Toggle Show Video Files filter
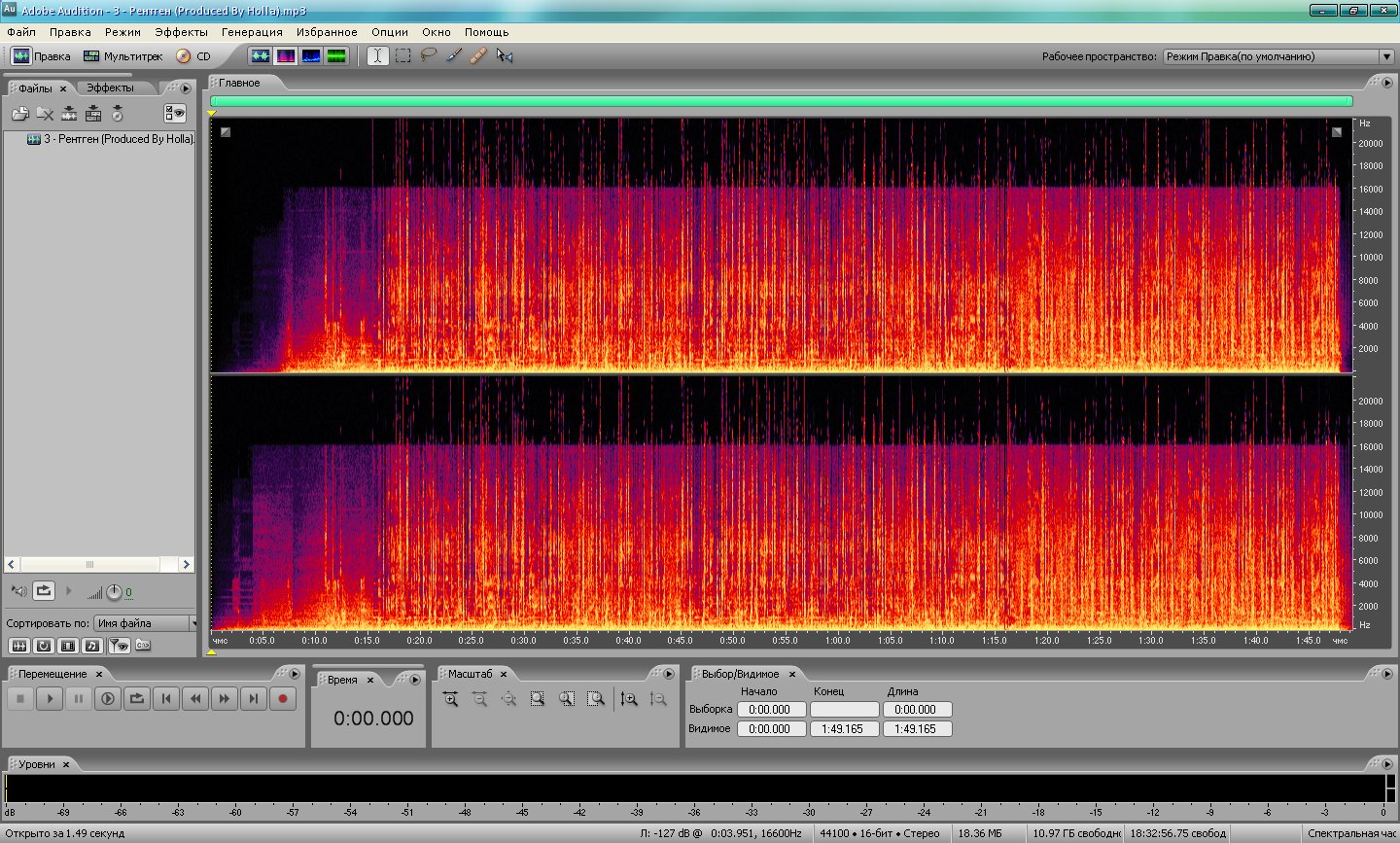The image size is (1400, 843). click(68, 646)
